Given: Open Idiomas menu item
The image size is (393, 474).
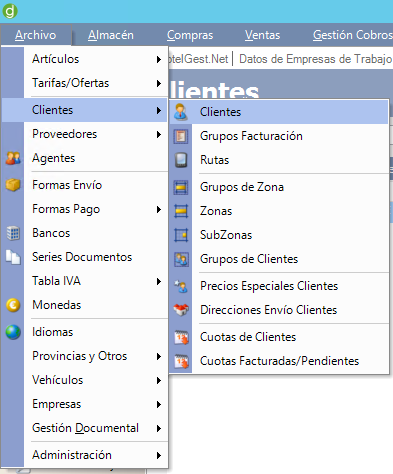Looking at the screenshot, I should [85, 332].
